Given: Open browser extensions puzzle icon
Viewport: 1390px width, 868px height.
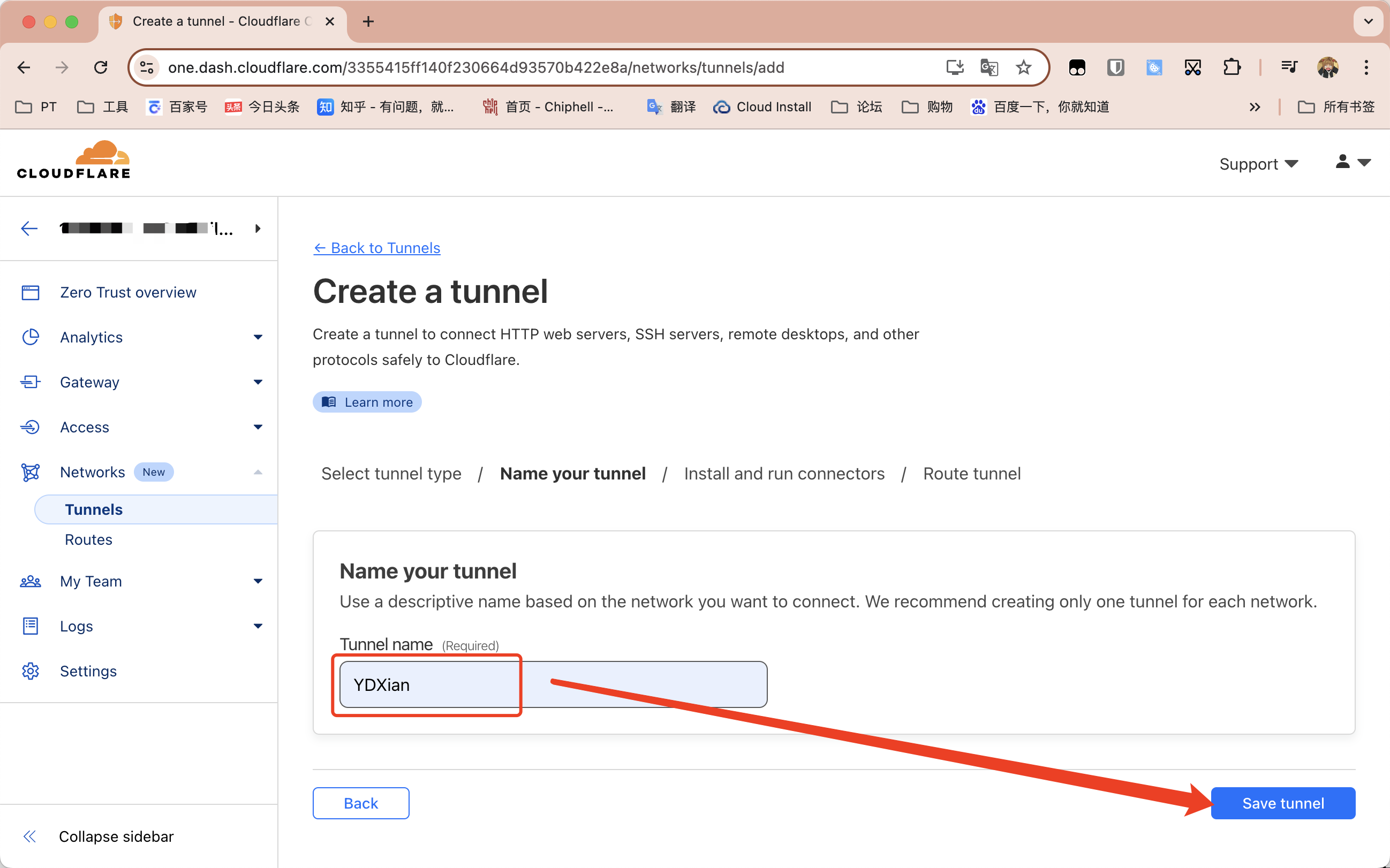Looking at the screenshot, I should (1231, 68).
